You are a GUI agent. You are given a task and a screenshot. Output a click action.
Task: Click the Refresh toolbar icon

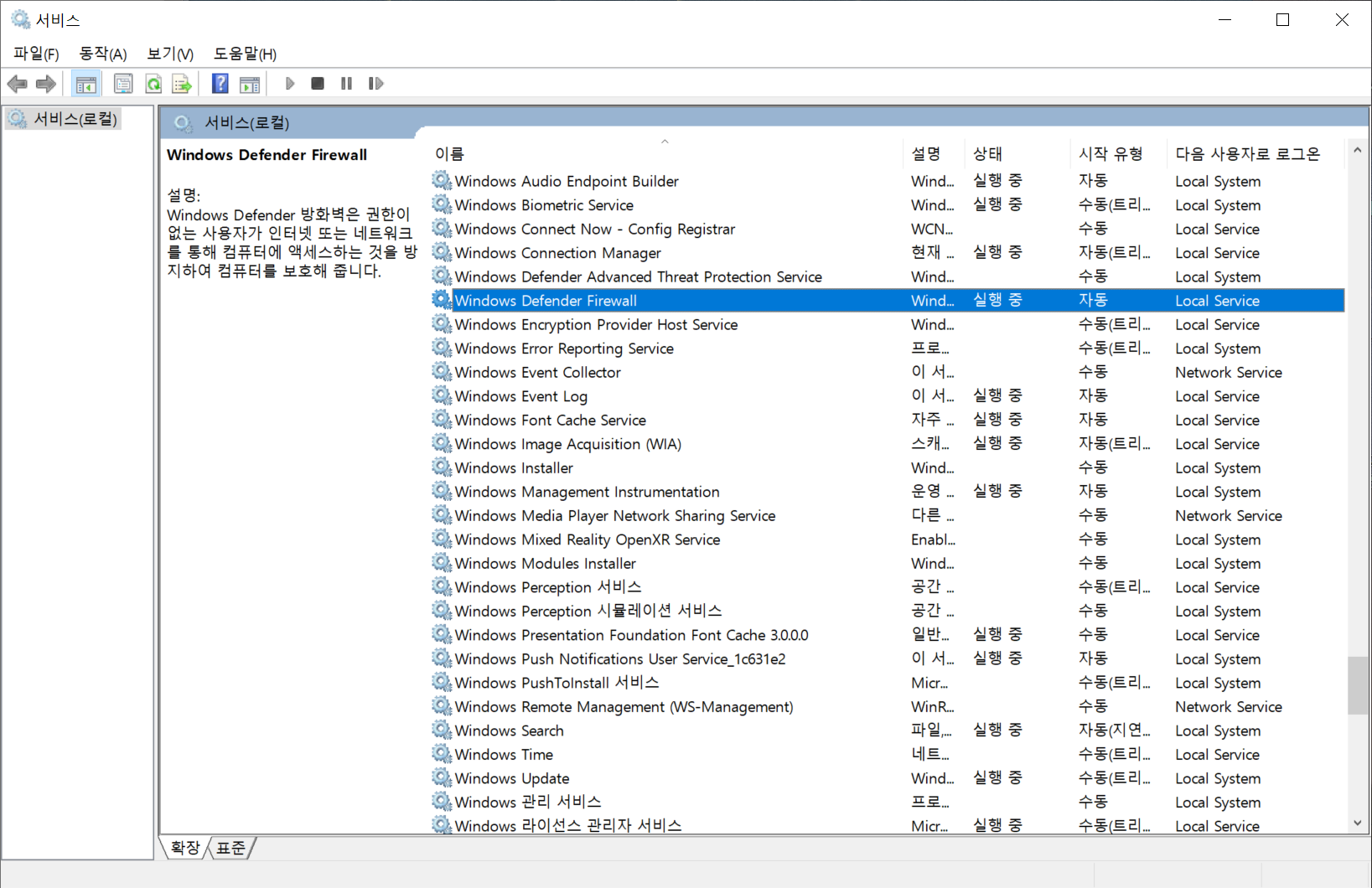pos(153,84)
